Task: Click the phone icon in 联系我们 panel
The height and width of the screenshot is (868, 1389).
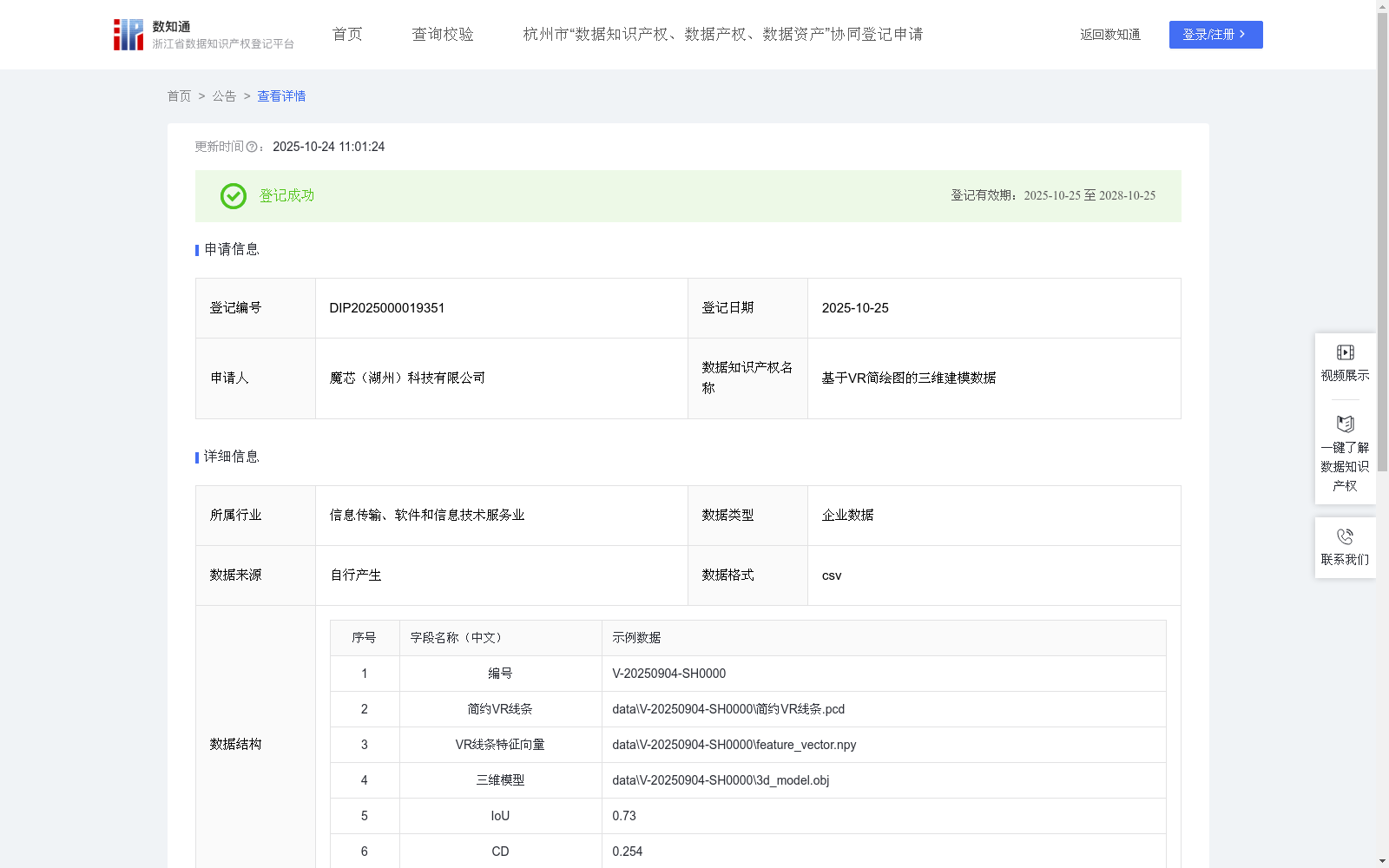Action: click(x=1345, y=536)
